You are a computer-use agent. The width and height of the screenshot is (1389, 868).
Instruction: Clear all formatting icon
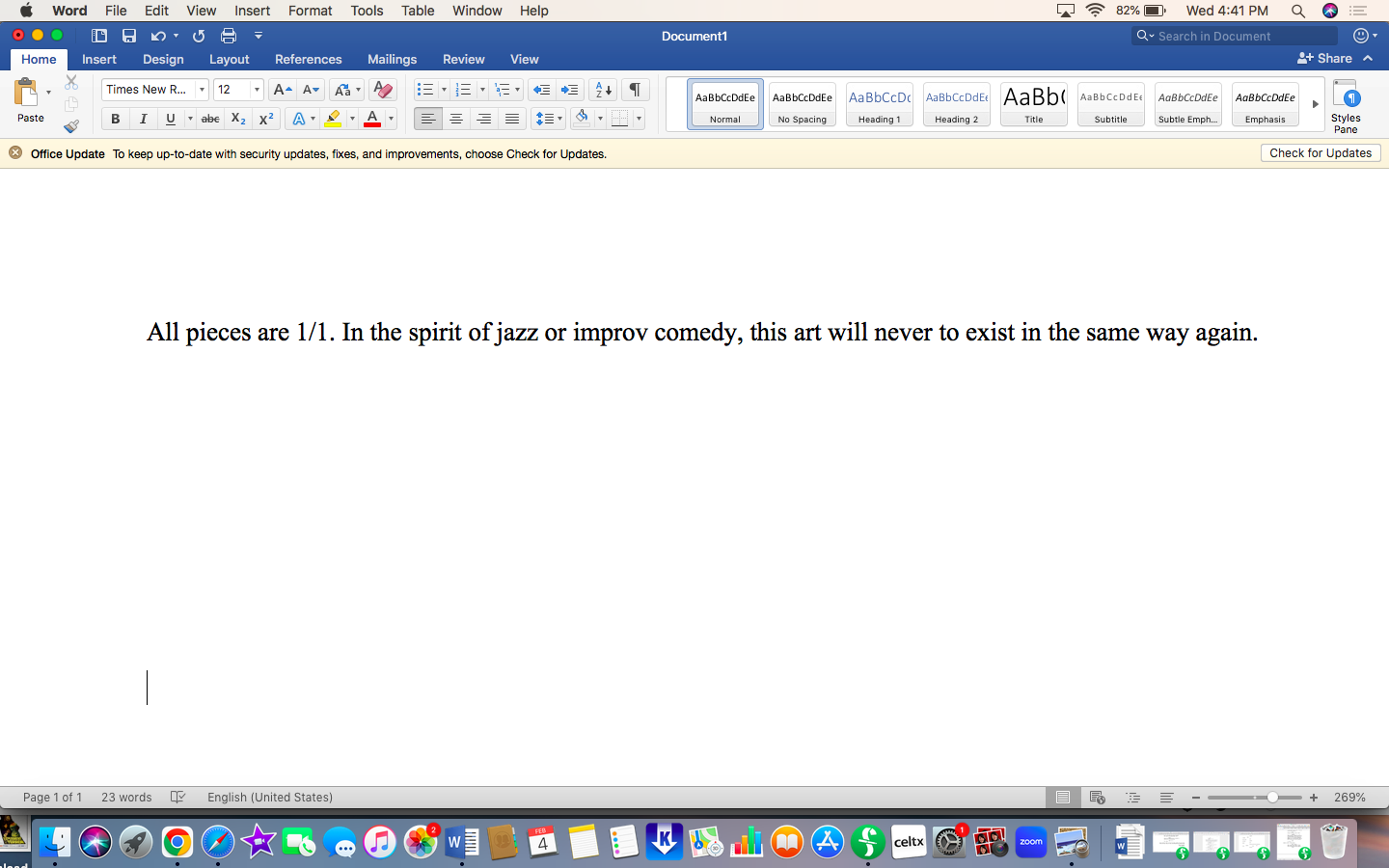click(x=383, y=90)
